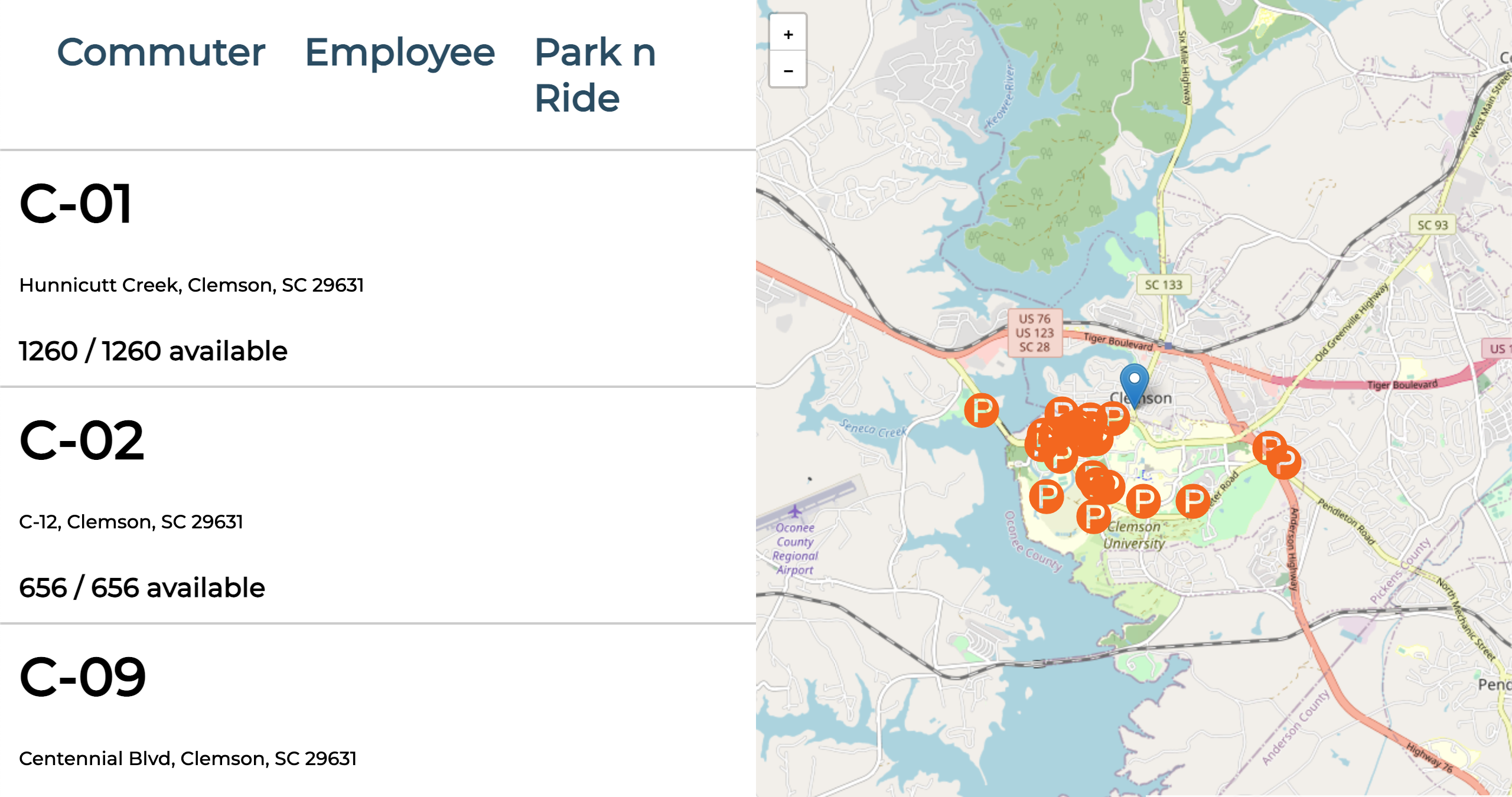
Task: Click parking marker left of Clemson University label
Action: click(1093, 516)
